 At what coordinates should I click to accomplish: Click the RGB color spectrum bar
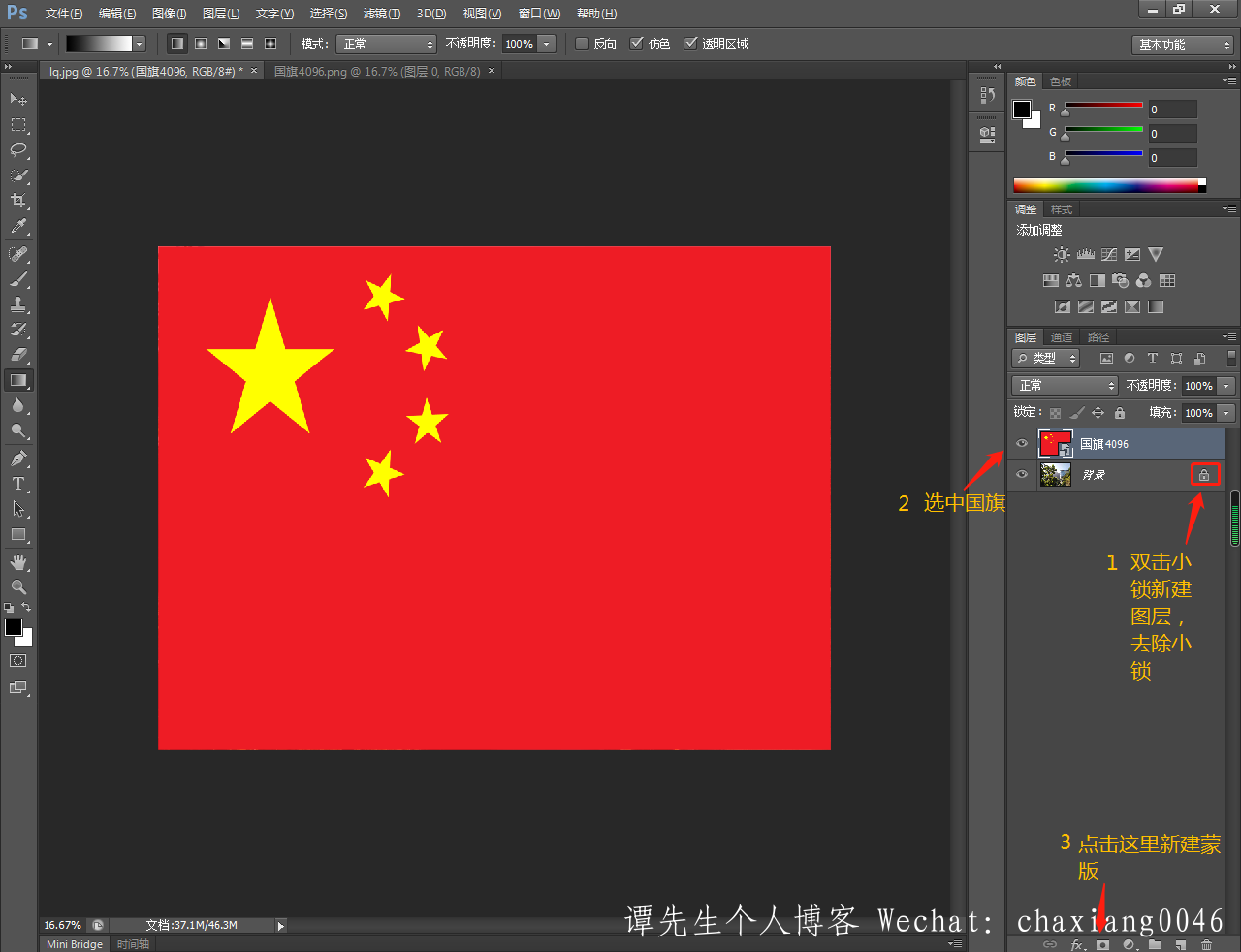1105,185
